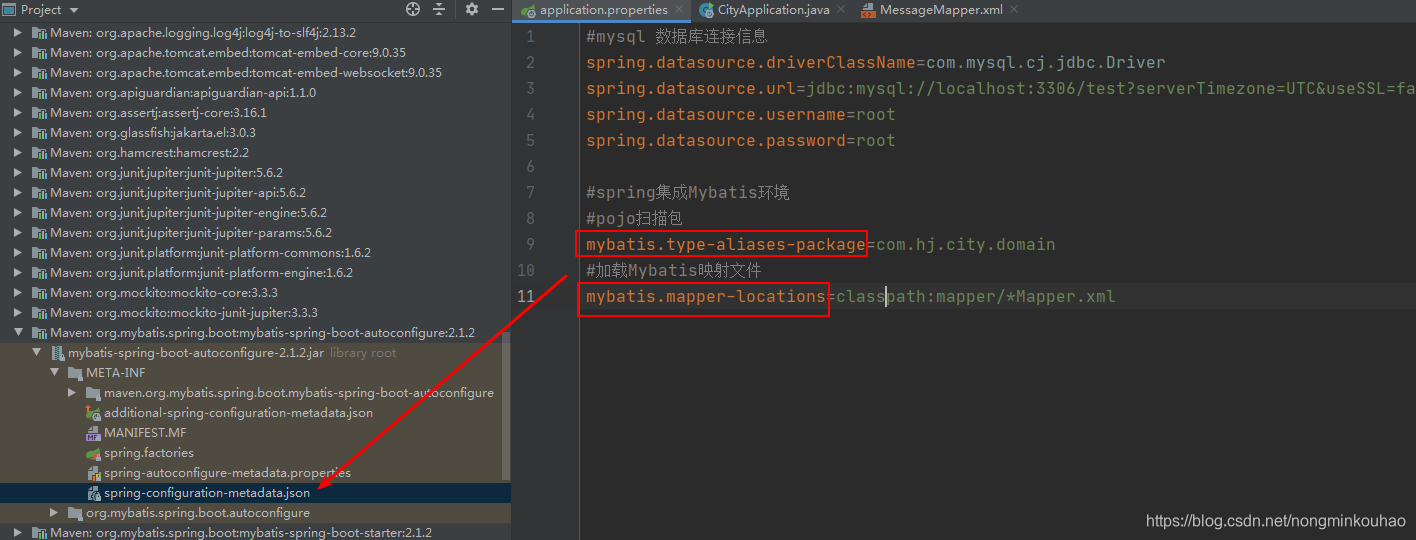Expand Maven mybatis-spring-boot-starter:2.1.2 library

18,532
